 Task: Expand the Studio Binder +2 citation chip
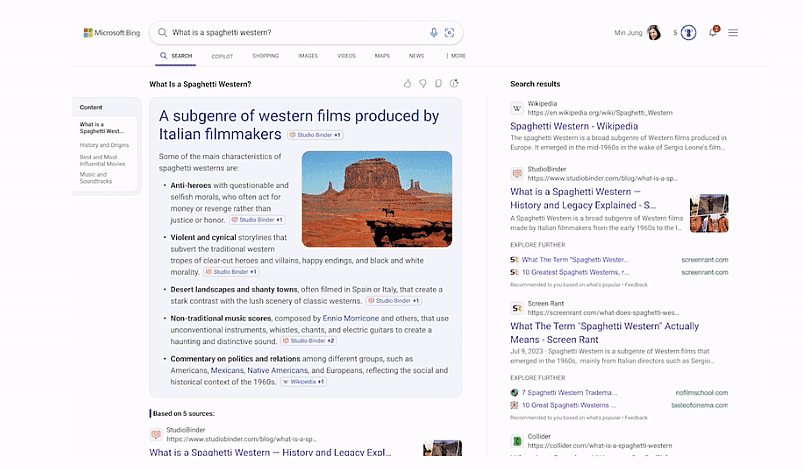click(309, 341)
